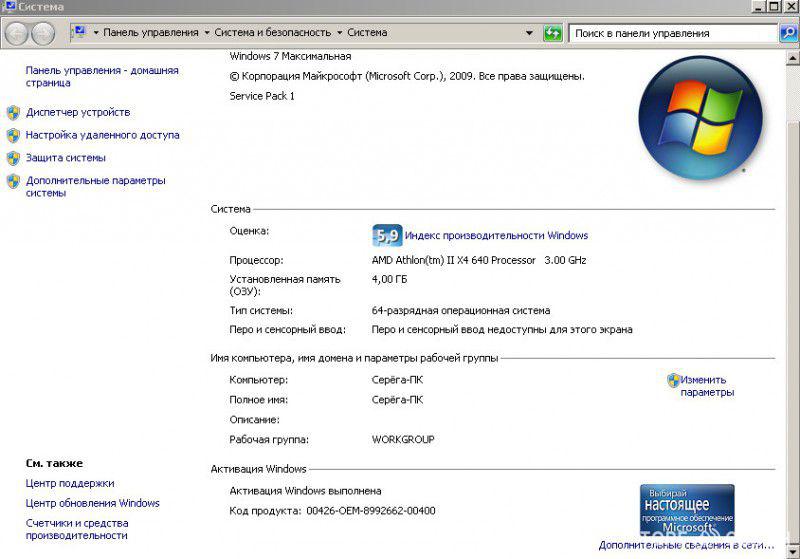The width and height of the screenshot is (800, 559).
Task: Select the Панель управления breadcrumb
Action: tap(151, 32)
